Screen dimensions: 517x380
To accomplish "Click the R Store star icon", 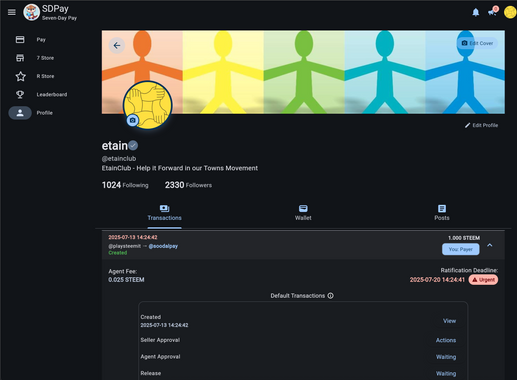I will [20, 76].
